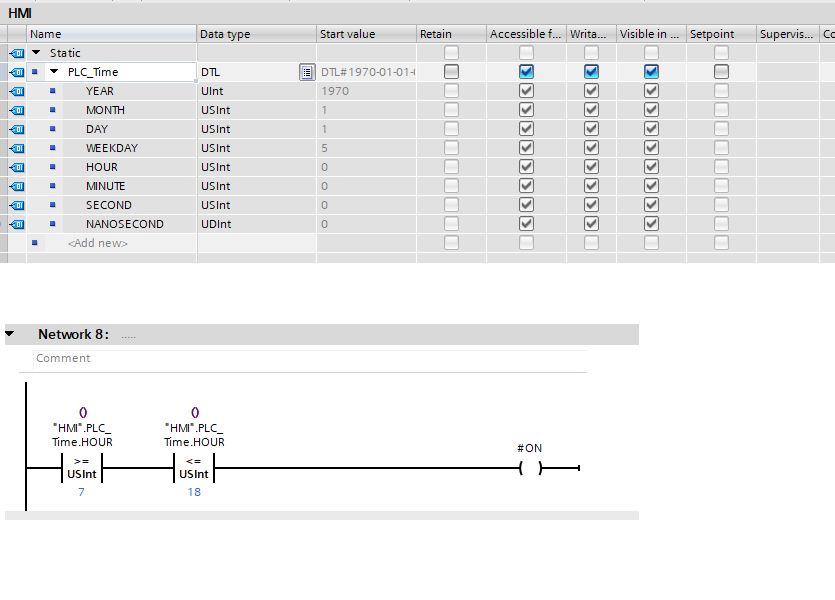Enable the Setpoint checkbox for PLC_Time
This screenshot has height=600, width=835.
pyautogui.click(x=721, y=72)
